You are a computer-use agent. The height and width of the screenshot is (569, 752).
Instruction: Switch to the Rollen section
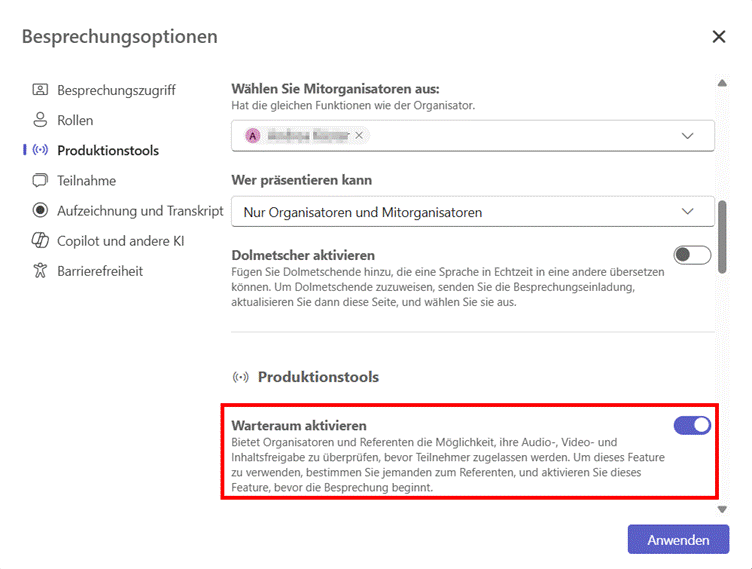(75, 120)
